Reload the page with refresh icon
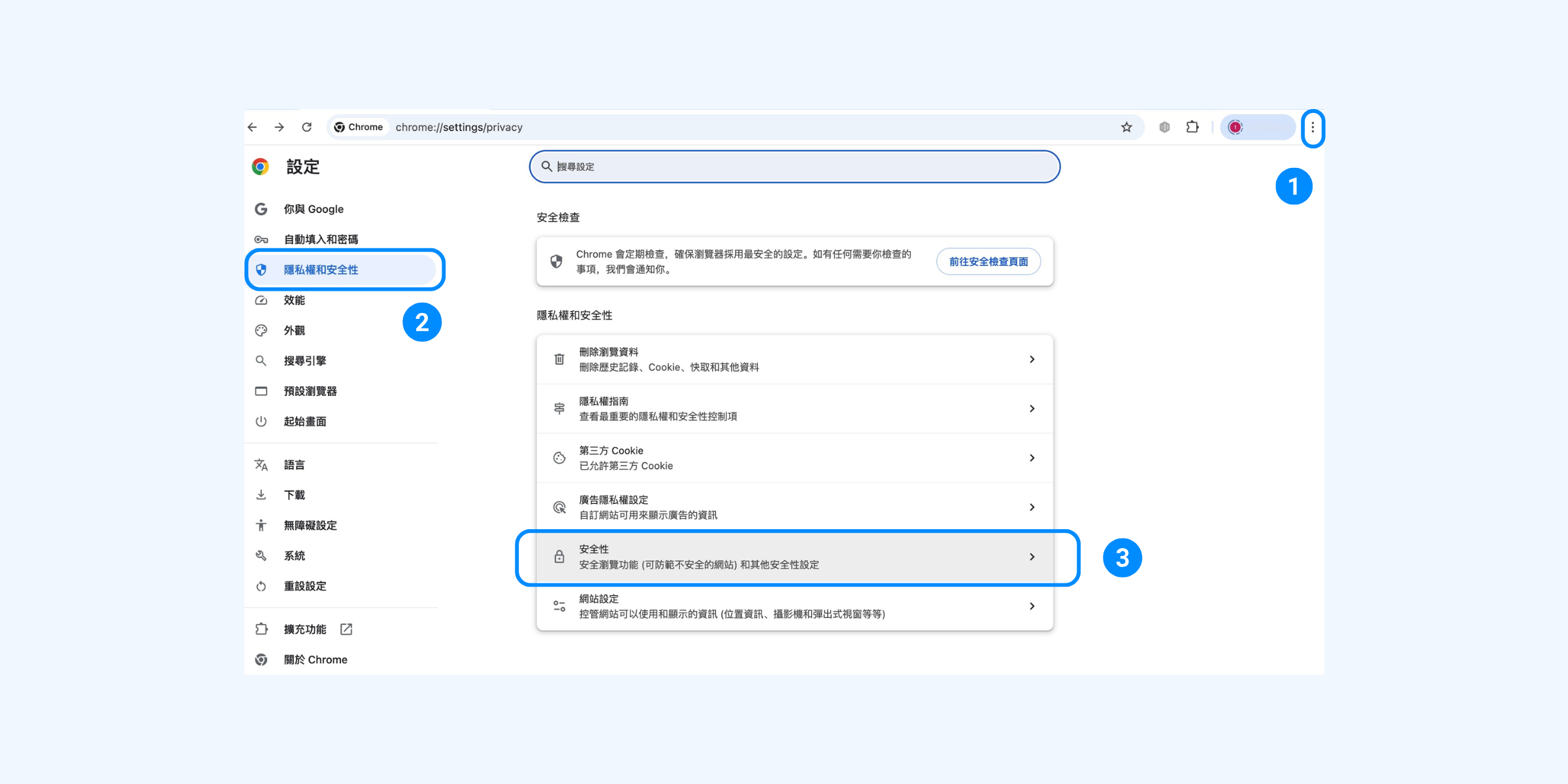This screenshot has height=784, width=1568. tap(306, 127)
